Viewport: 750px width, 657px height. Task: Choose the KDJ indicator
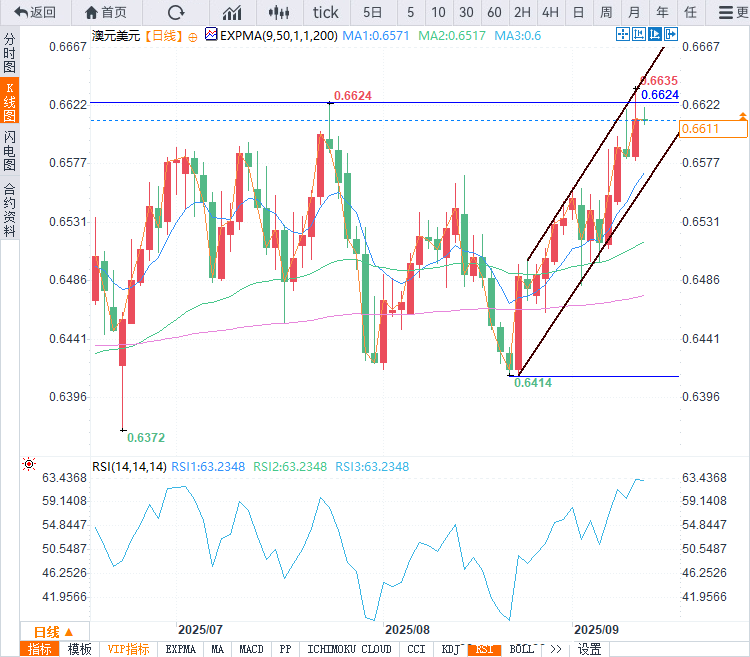450,649
